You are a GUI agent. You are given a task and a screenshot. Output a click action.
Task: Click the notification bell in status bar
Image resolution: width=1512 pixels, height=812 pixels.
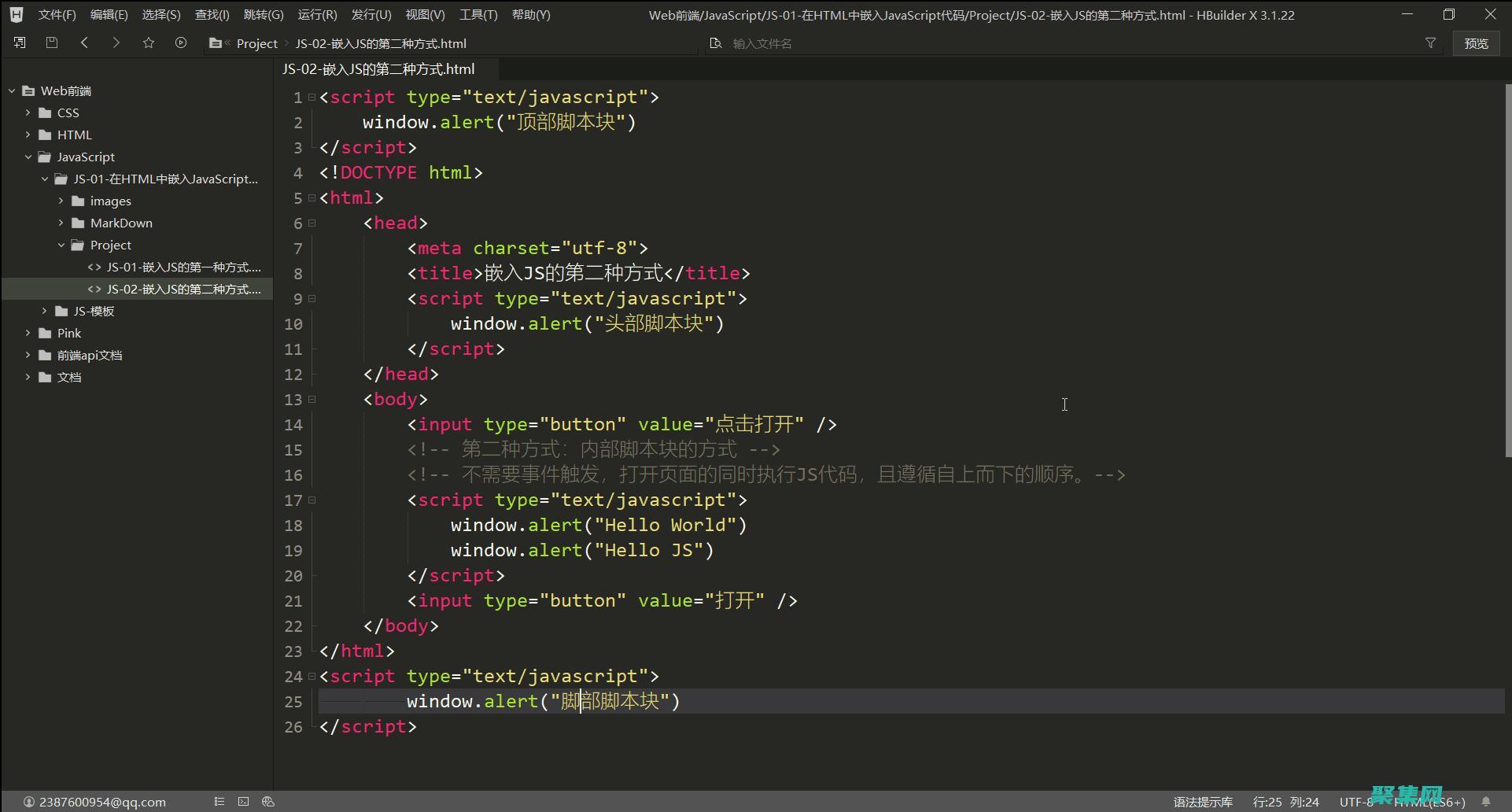tap(1486, 802)
